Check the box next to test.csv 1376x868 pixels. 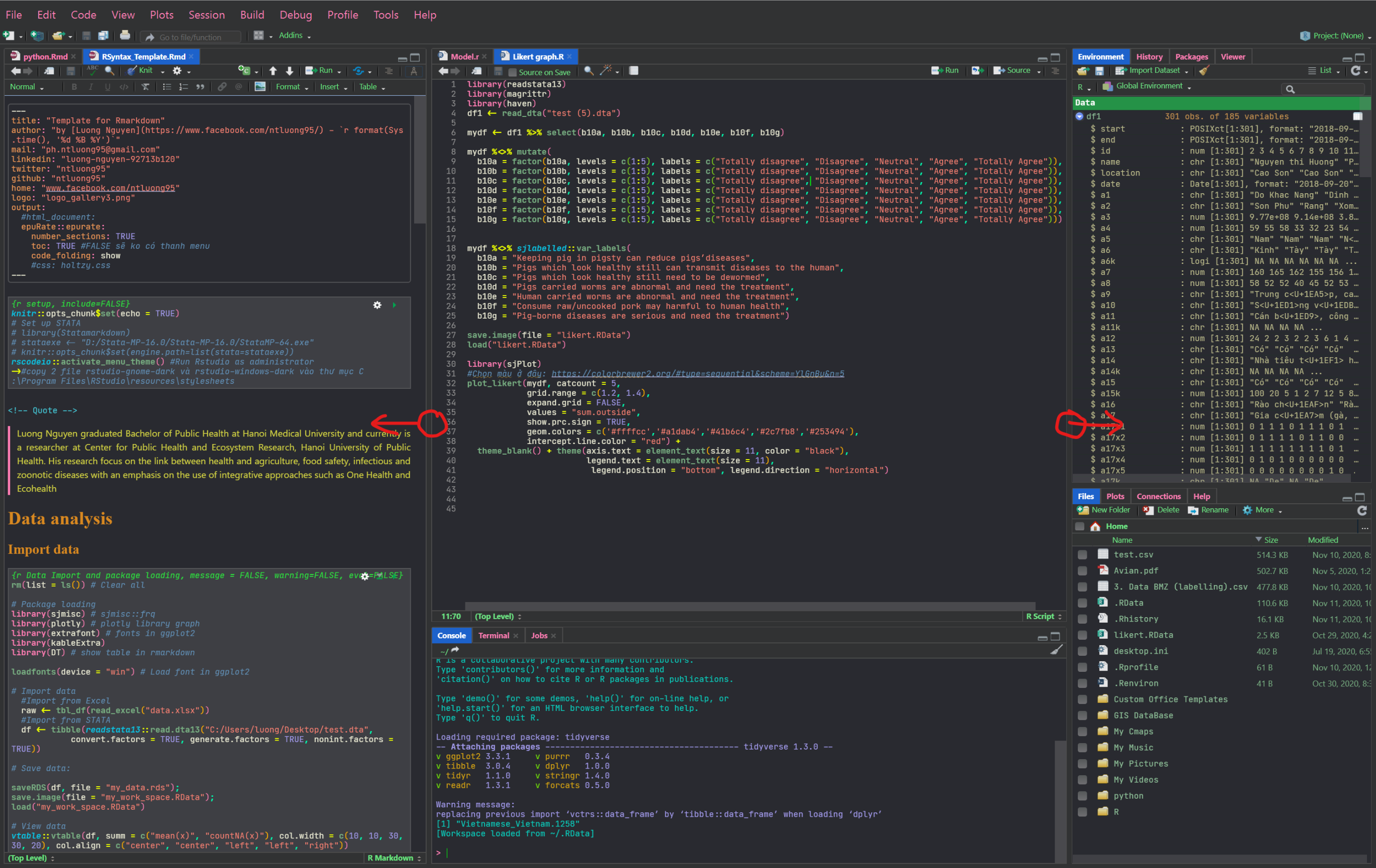pyautogui.click(x=1082, y=554)
